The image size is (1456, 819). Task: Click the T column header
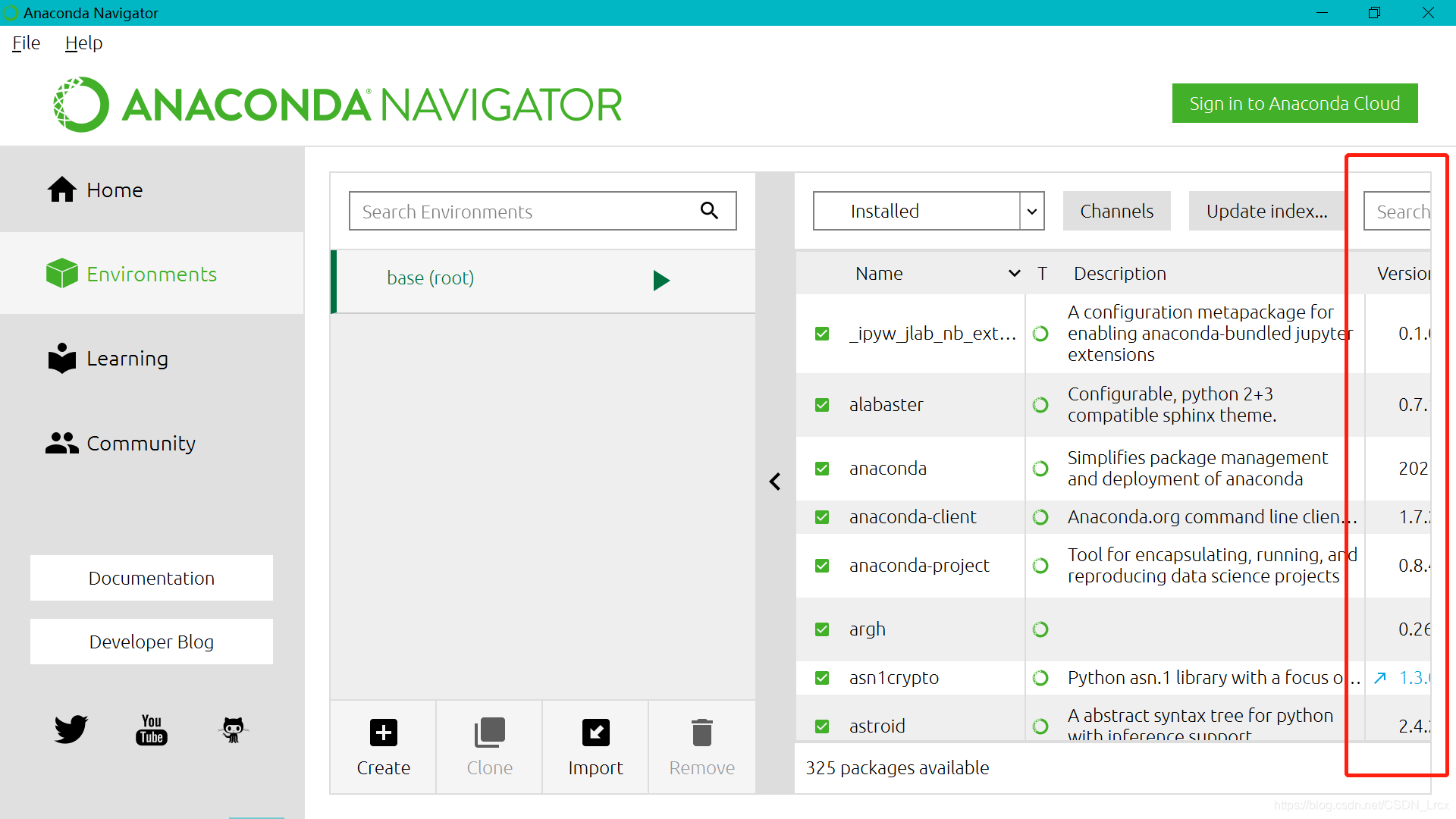(x=1042, y=274)
